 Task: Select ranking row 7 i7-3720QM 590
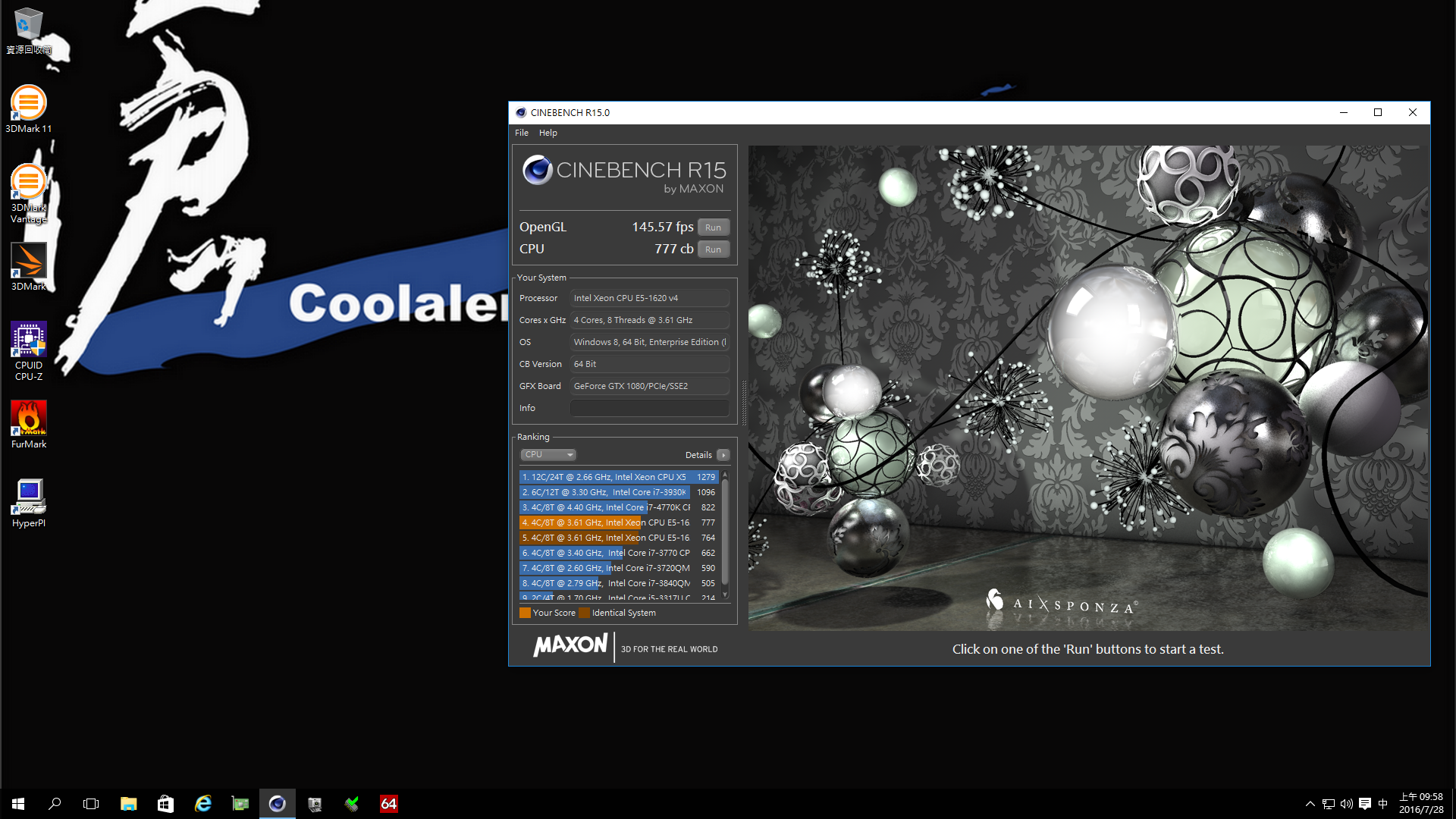tap(619, 568)
